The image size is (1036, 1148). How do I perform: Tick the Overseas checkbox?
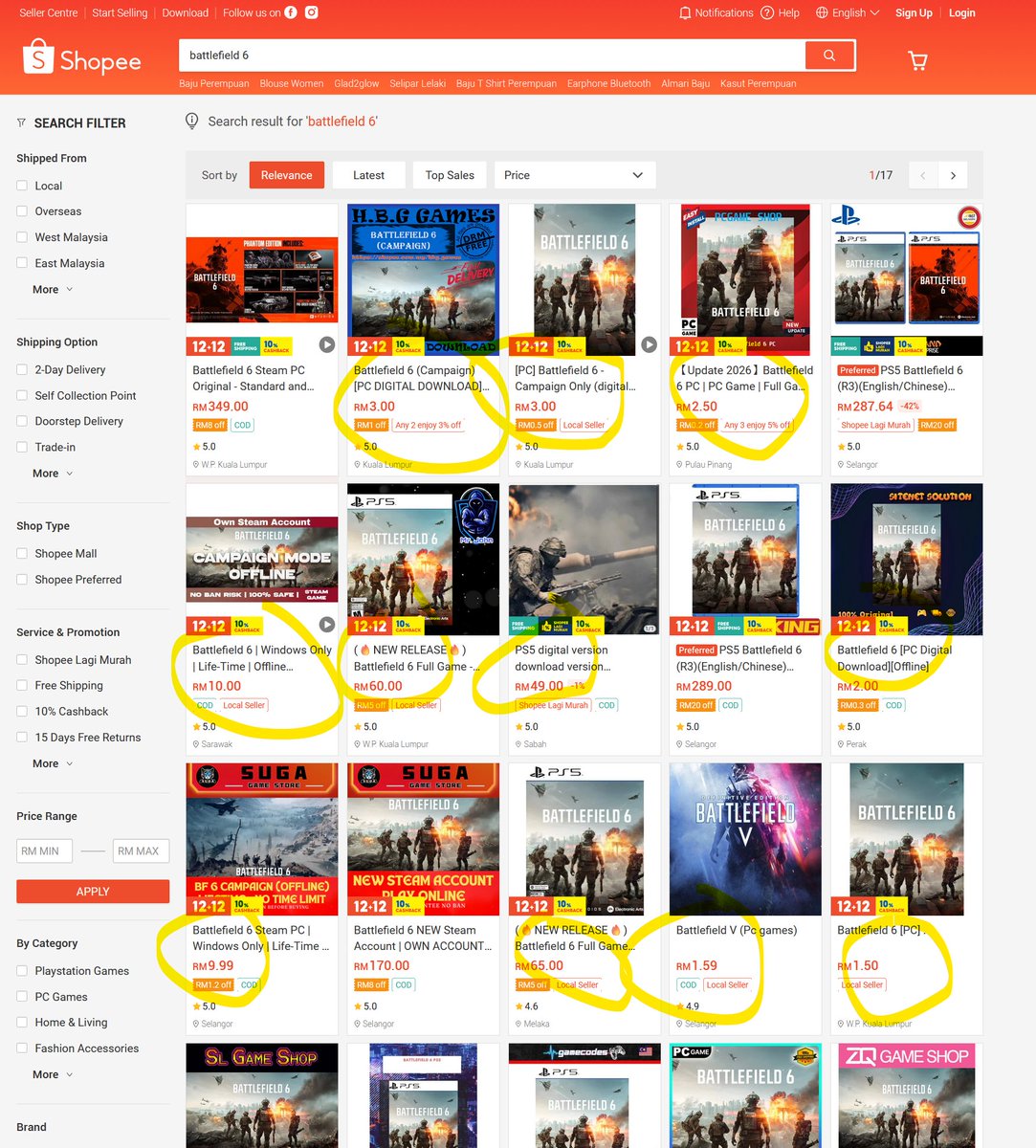pos(22,211)
